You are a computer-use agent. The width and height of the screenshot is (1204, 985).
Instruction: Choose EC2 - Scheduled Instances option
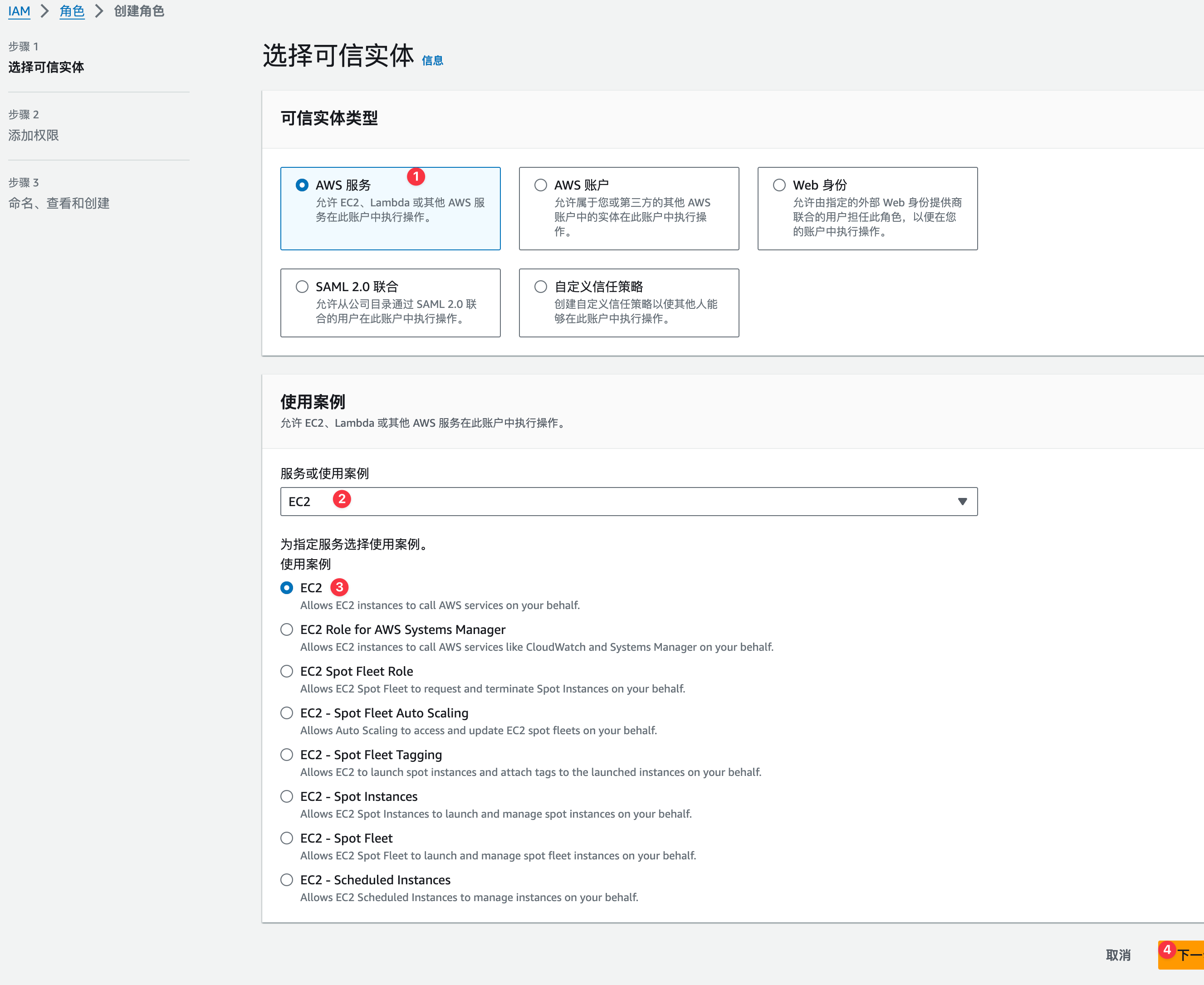click(x=287, y=880)
